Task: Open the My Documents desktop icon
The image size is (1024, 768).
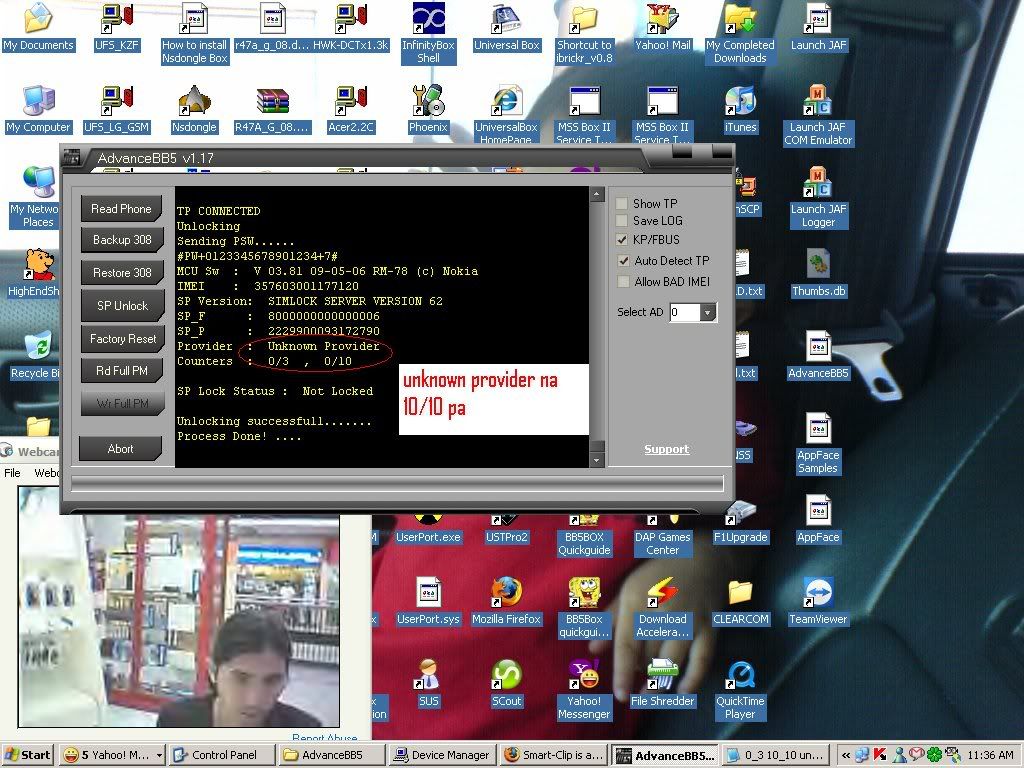Action: tap(38, 27)
